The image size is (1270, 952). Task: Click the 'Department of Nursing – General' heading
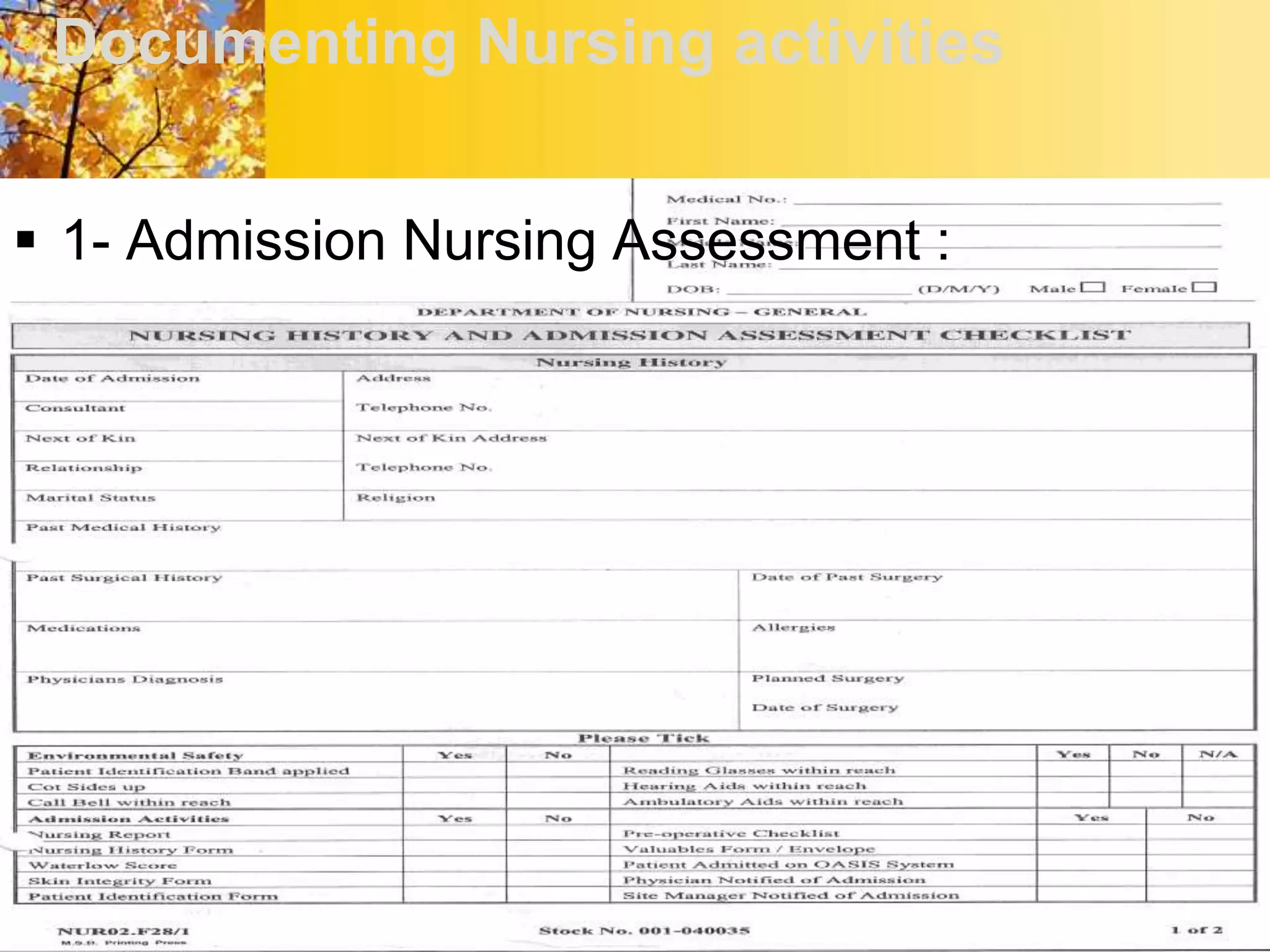pos(642,312)
